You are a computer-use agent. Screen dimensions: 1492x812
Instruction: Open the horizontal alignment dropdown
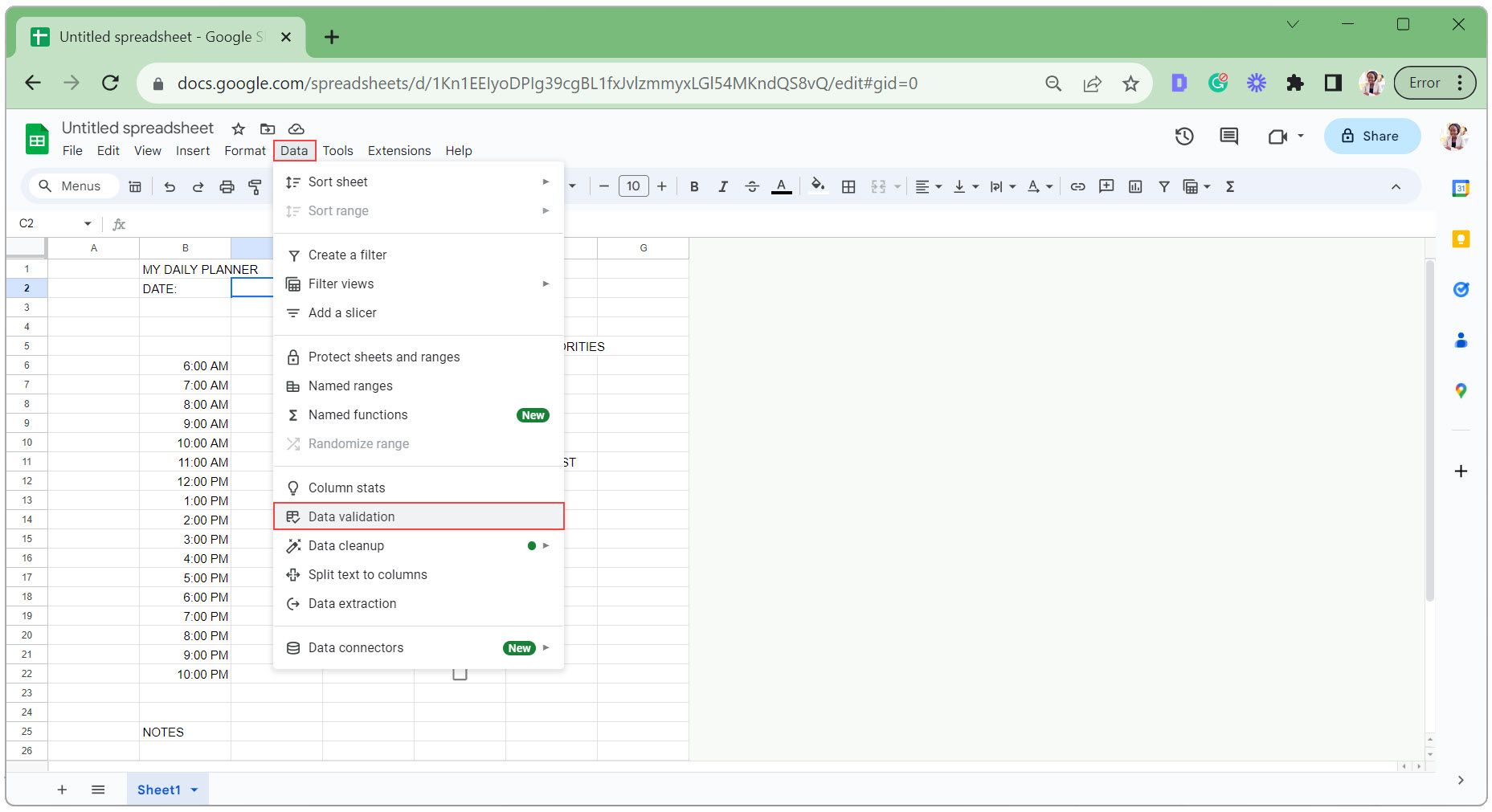(x=926, y=186)
